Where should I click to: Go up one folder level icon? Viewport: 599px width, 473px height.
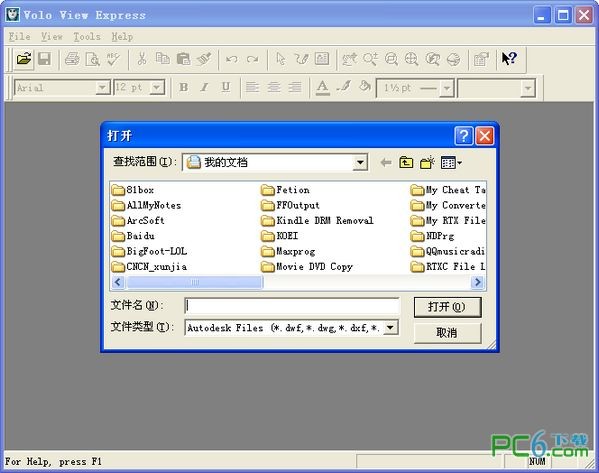(x=406, y=163)
